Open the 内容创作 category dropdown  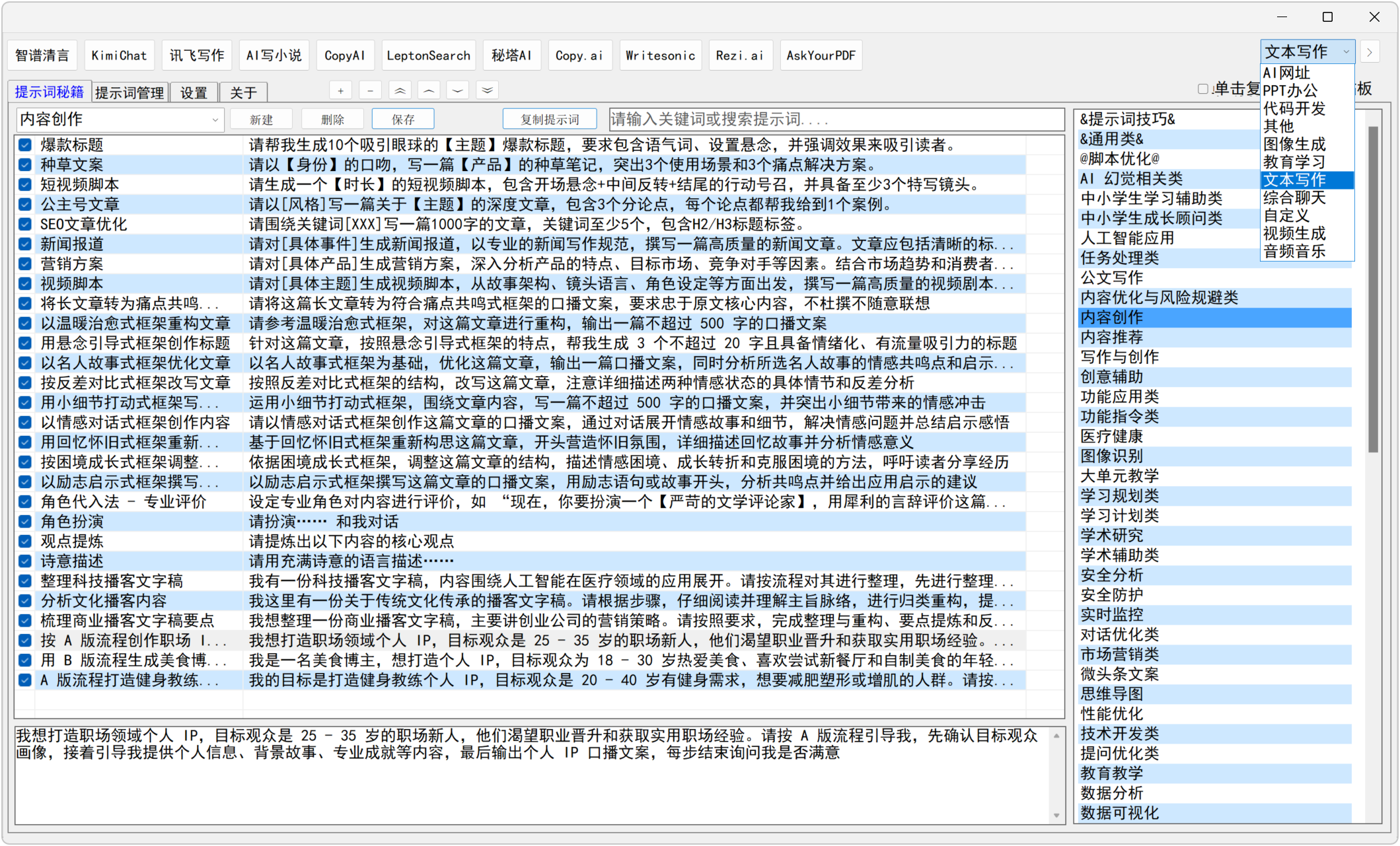120,120
